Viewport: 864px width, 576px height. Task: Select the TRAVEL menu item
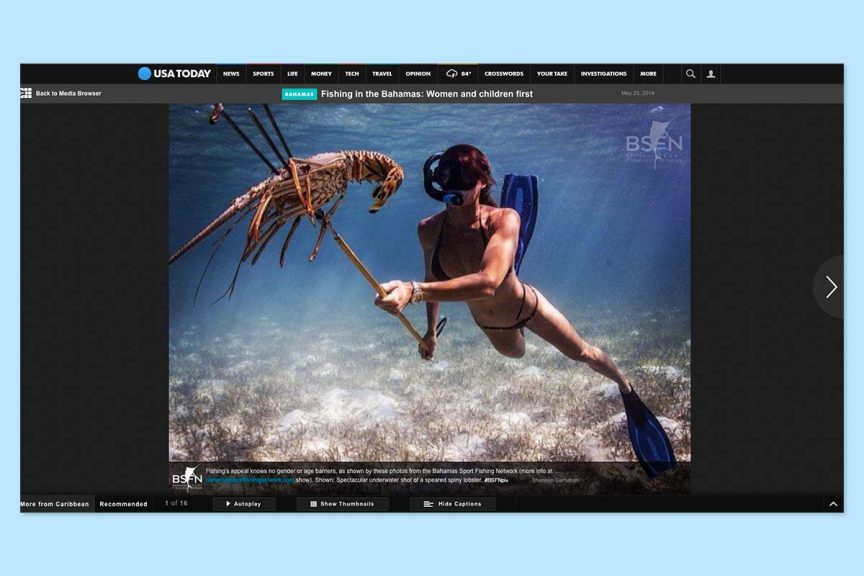[382, 74]
